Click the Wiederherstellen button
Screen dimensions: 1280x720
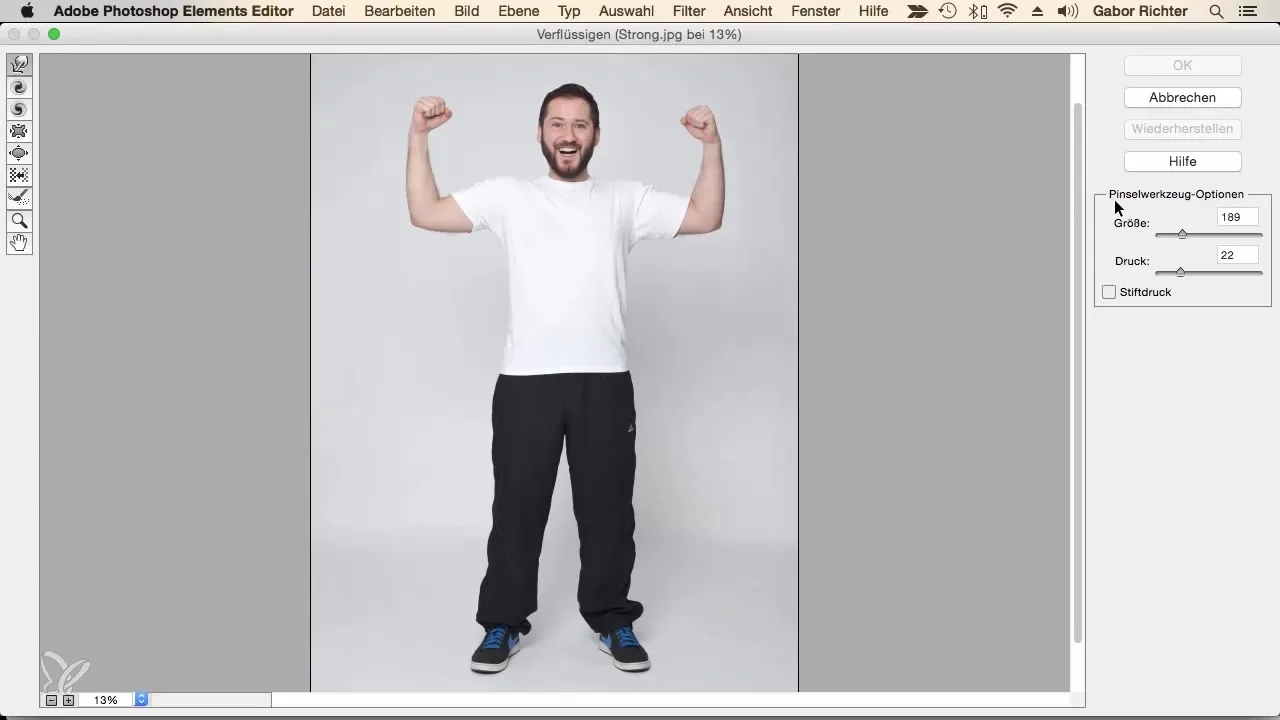coord(1183,129)
